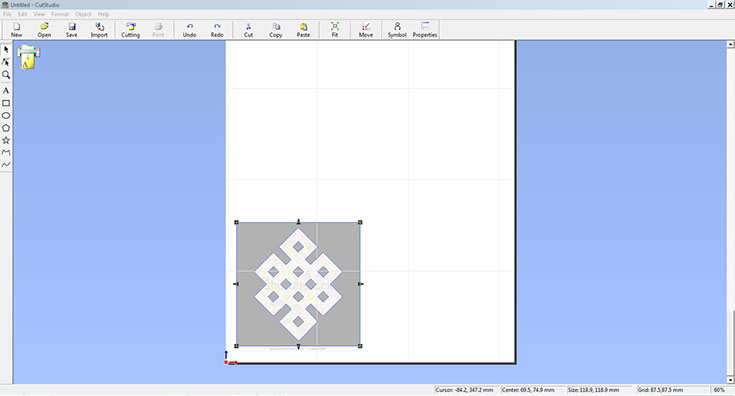Cut the selected object with the Cut icon

(x=248, y=30)
